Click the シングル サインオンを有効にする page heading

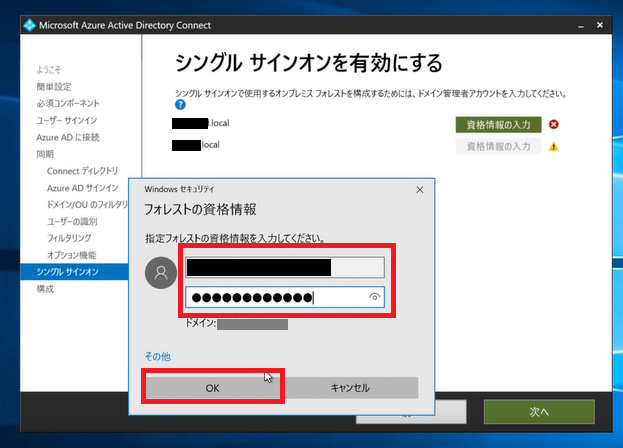[x=309, y=63]
